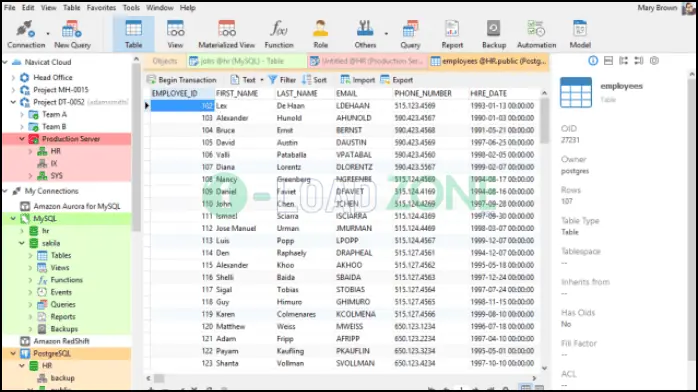
Task: Open the Query objects
Action: (x=410, y=34)
